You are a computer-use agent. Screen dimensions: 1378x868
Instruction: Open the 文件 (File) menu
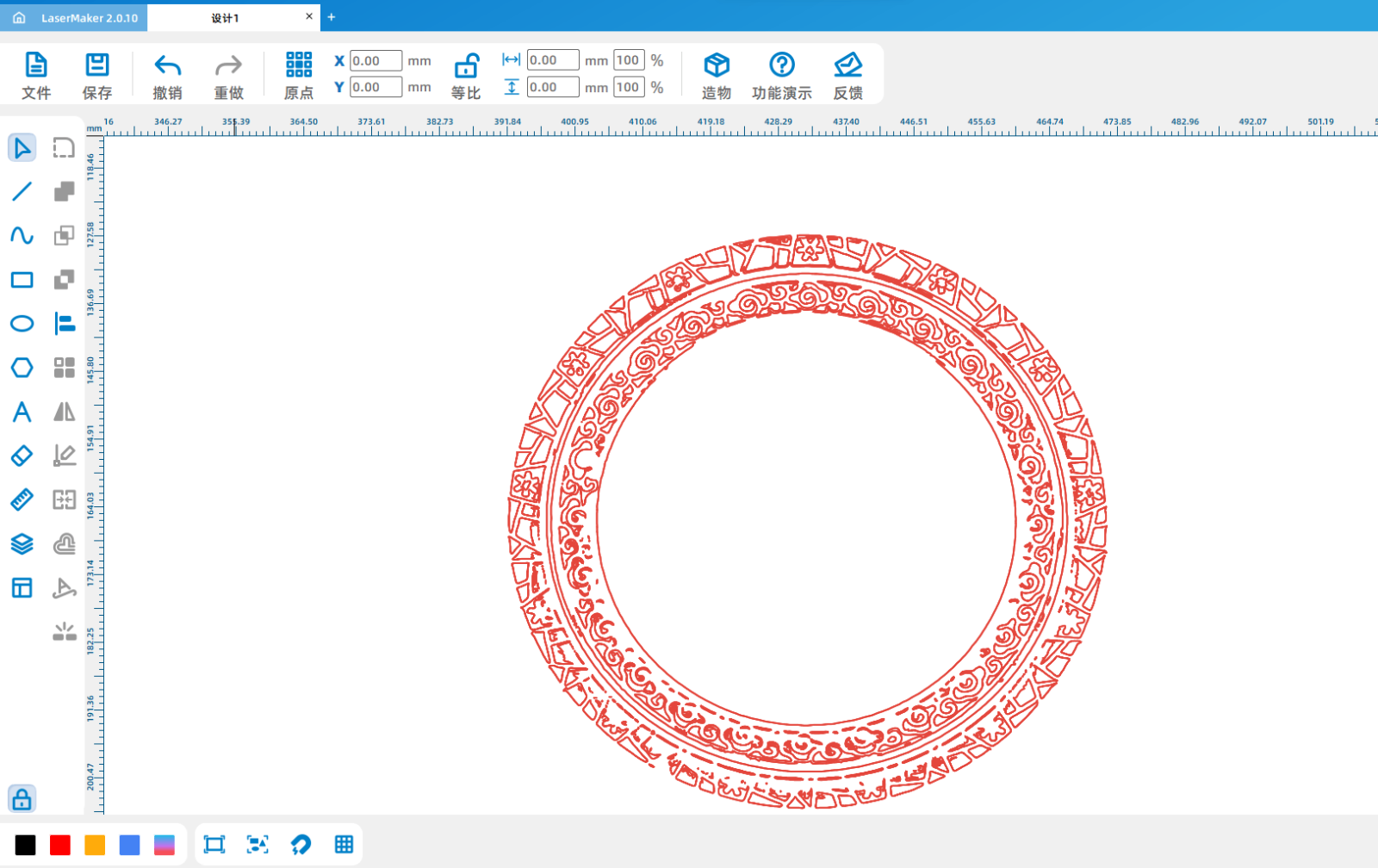pos(36,74)
